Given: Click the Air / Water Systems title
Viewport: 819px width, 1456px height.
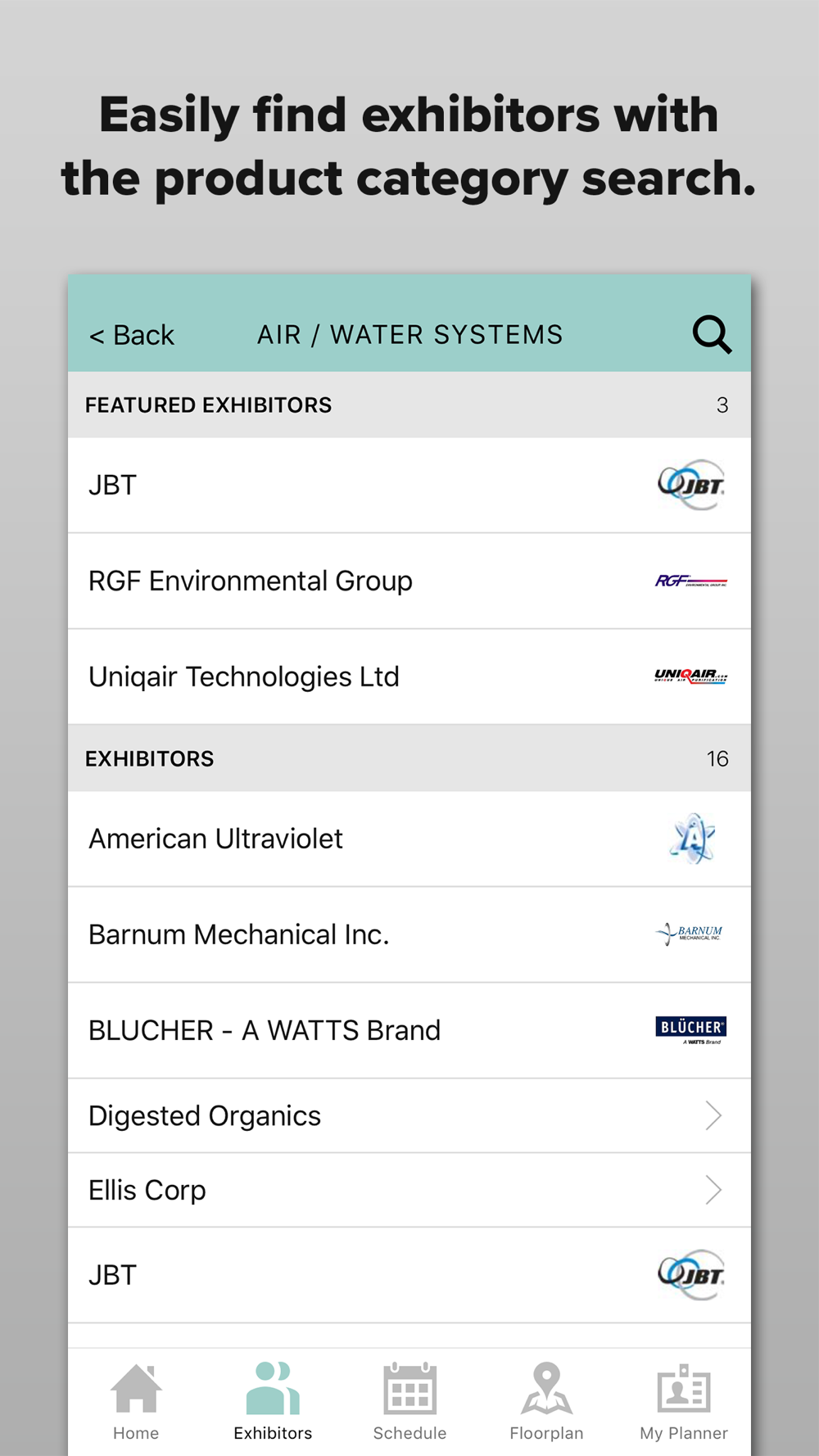Looking at the screenshot, I should (x=410, y=335).
